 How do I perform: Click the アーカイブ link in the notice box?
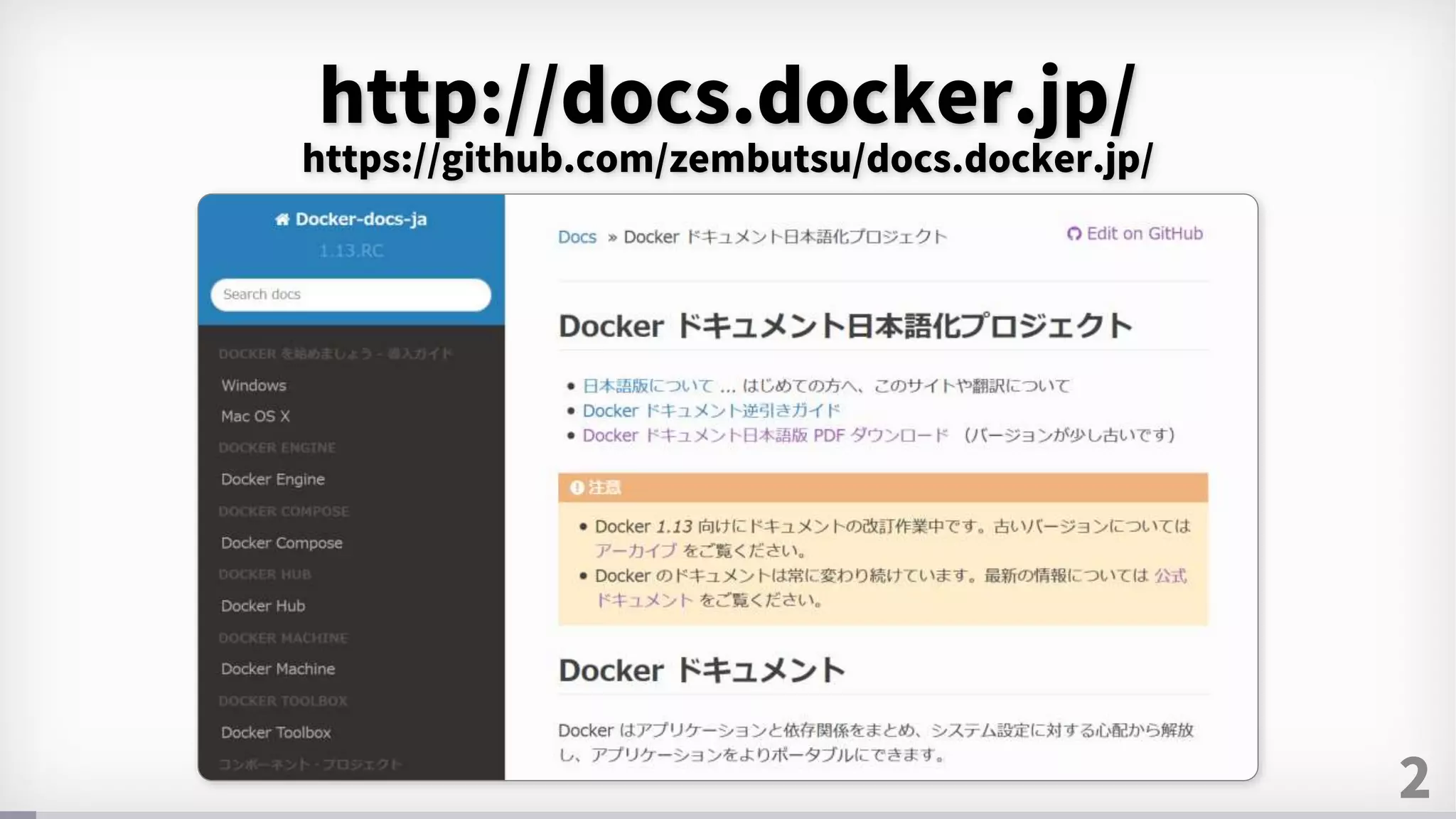point(636,551)
